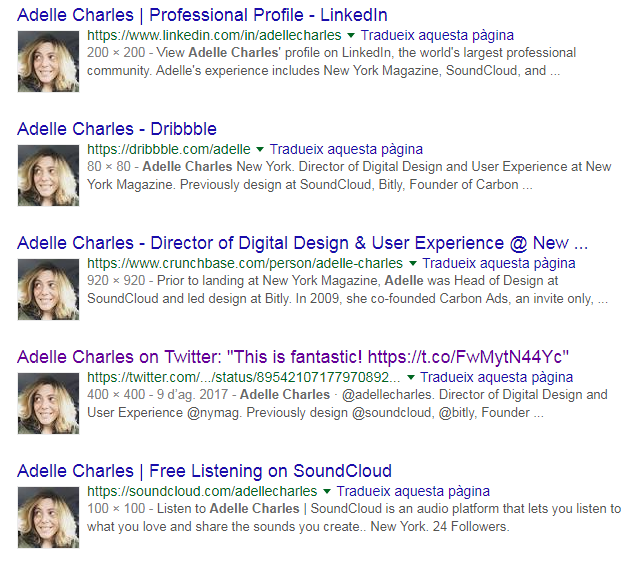630x561 pixels.
Task: Click 'Tradueix aquesta pàgina' for the Crunchbase result
Action: [499, 263]
